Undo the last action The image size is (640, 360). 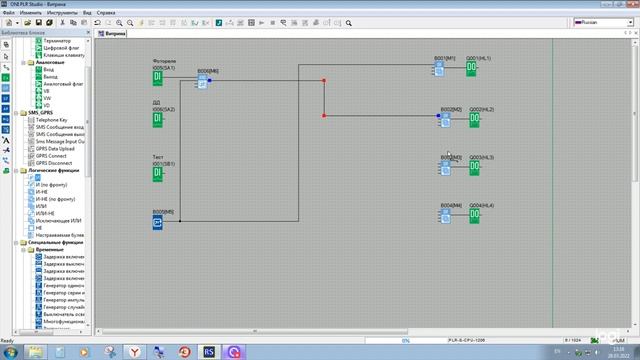97,23
